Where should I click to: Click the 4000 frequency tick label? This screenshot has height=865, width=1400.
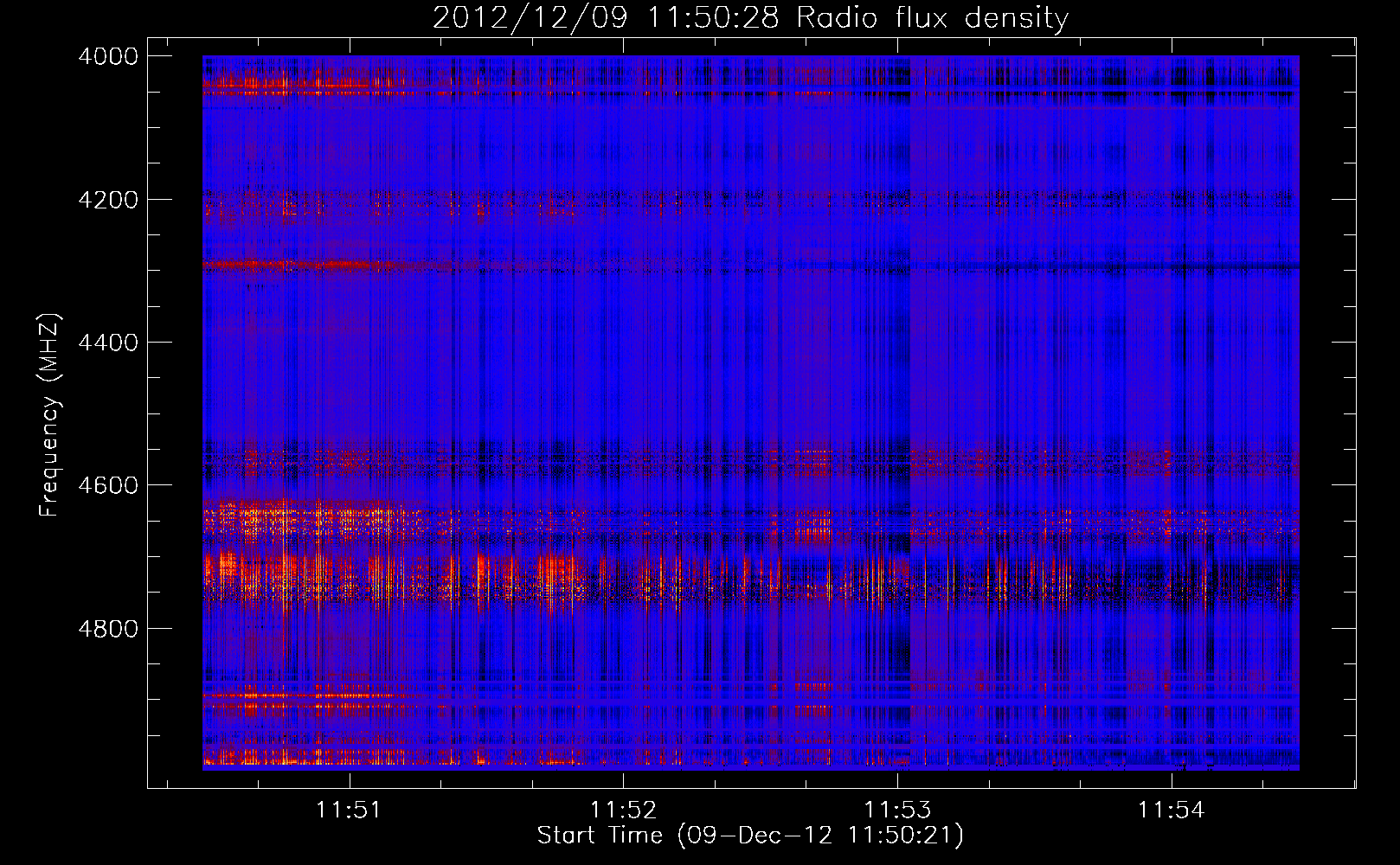[108, 56]
